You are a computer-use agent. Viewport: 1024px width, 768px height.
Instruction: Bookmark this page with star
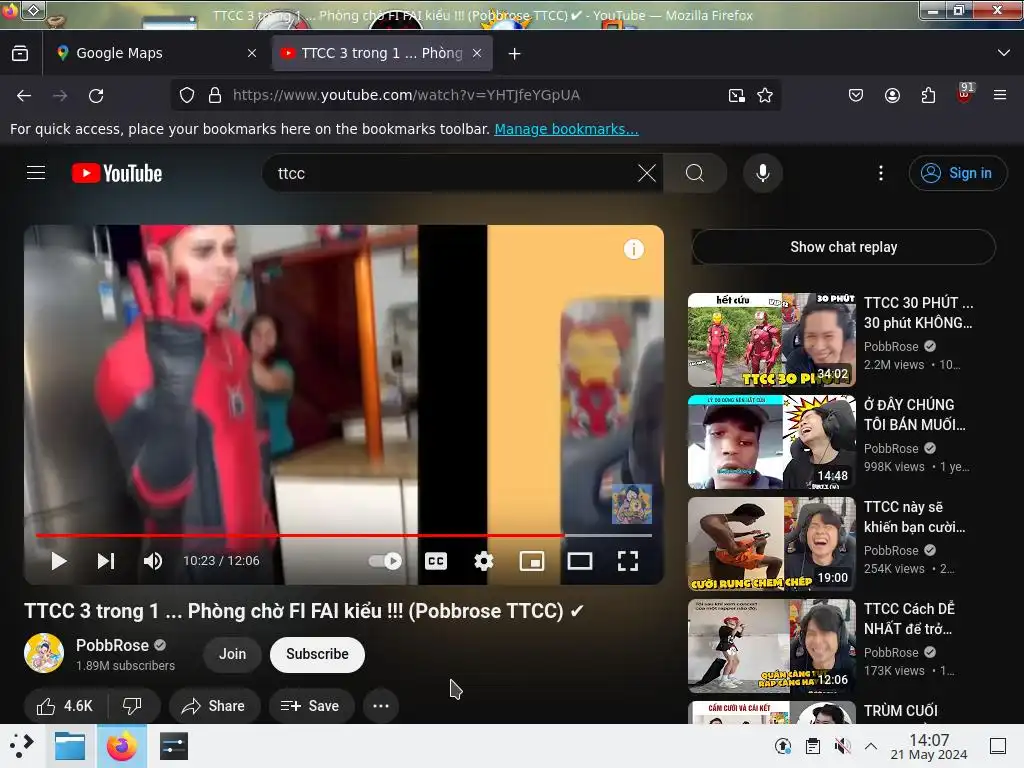(765, 95)
